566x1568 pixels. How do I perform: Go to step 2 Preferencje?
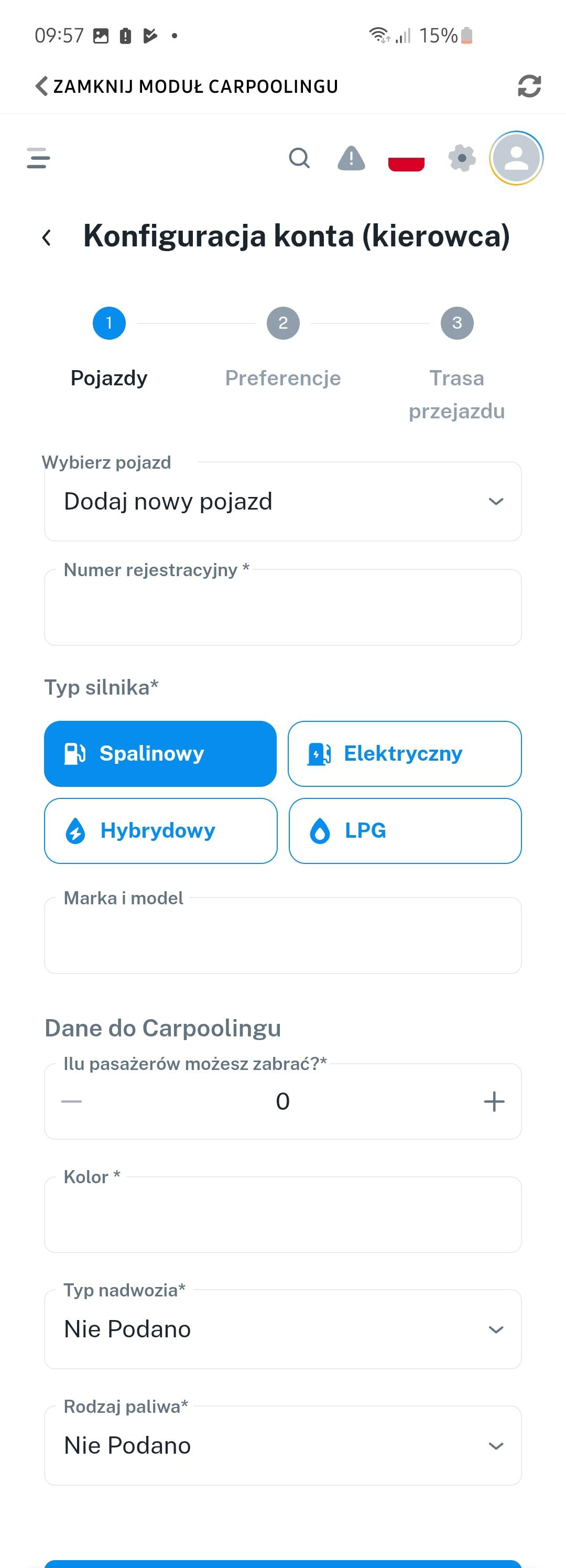(283, 323)
